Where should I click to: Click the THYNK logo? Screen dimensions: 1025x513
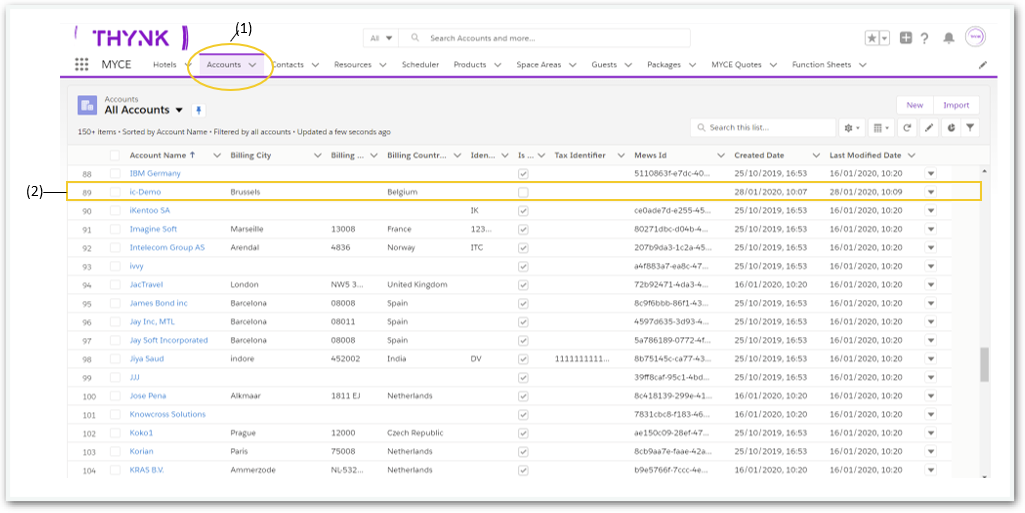coord(131,37)
